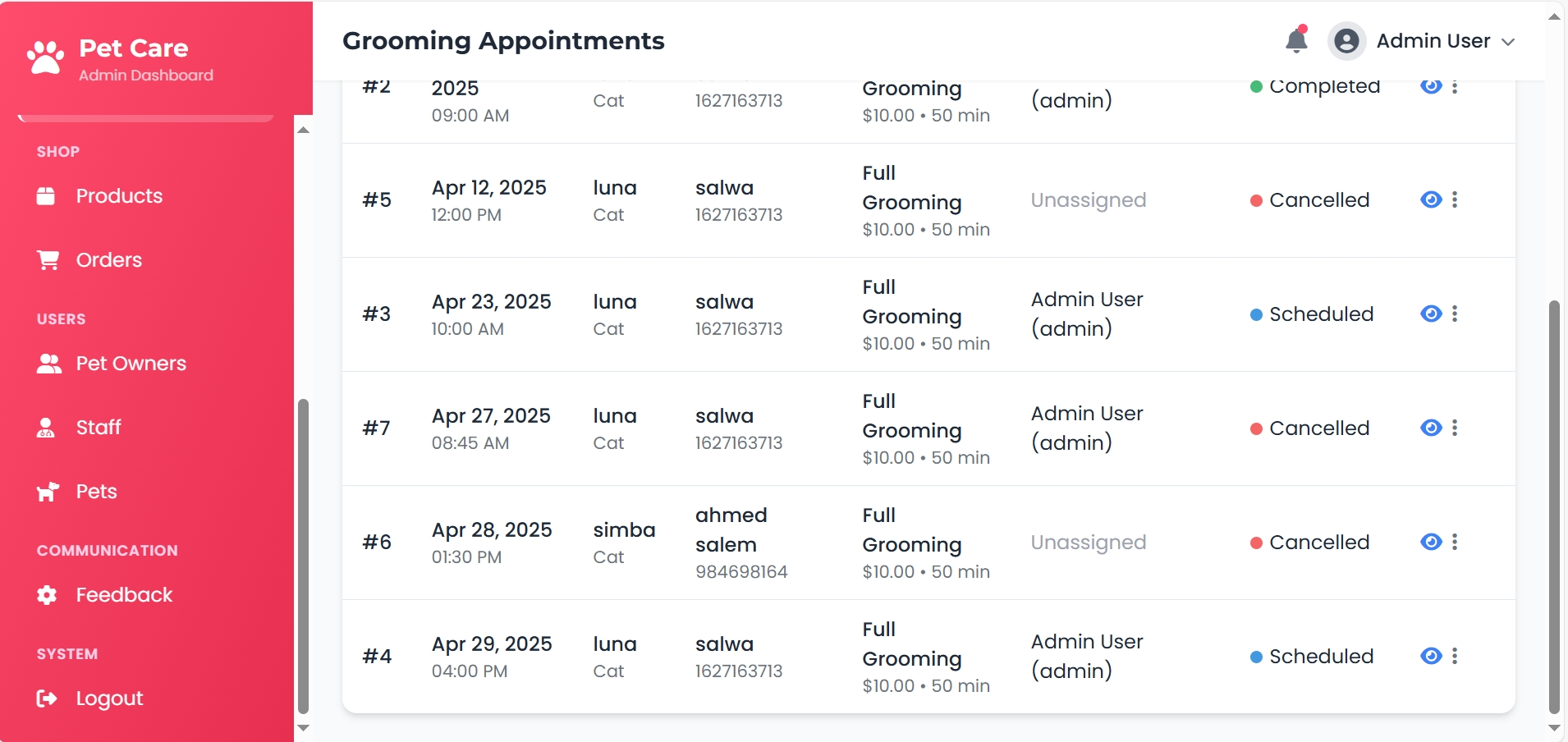Click the Pet Care paw logo
The width and height of the screenshot is (1568, 742).
(45, 58)
